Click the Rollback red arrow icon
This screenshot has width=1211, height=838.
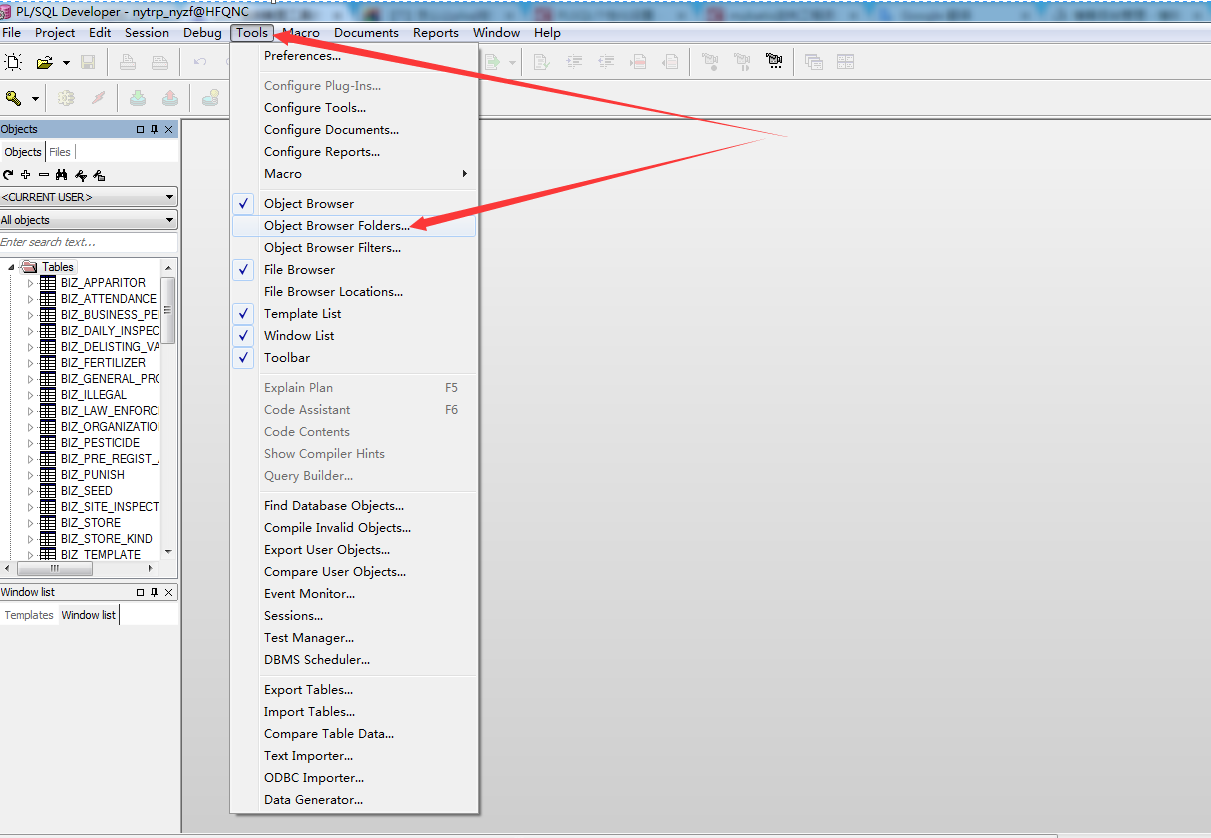tap(170, 98)
